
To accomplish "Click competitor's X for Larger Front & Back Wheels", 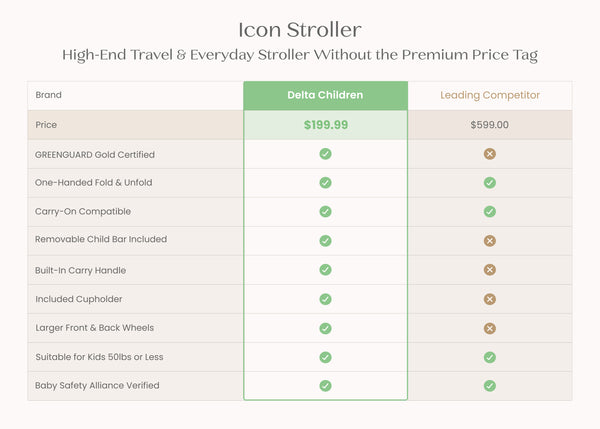I will 490,328.
